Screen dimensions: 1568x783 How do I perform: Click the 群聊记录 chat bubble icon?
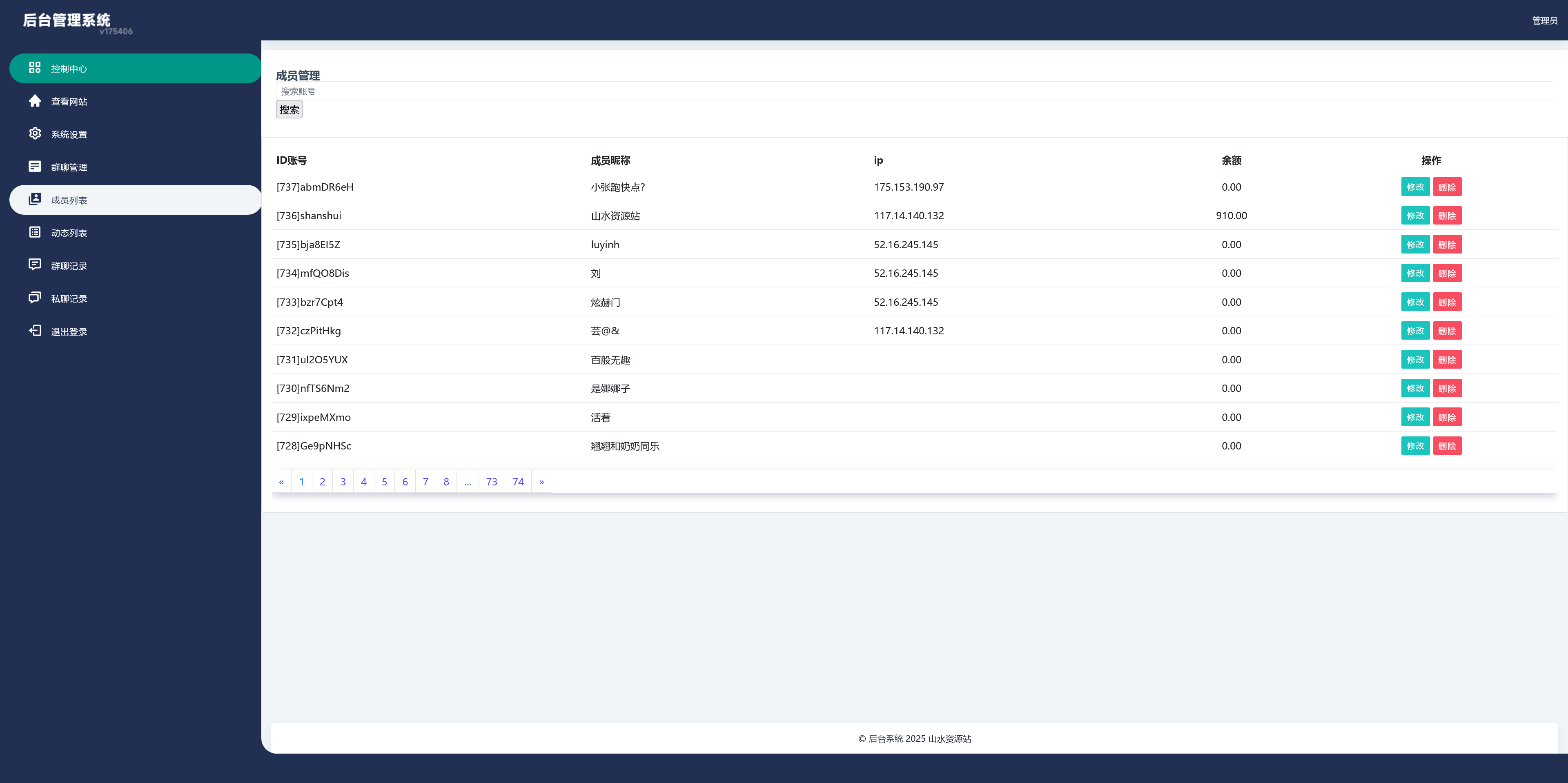(x=35, y=265)
